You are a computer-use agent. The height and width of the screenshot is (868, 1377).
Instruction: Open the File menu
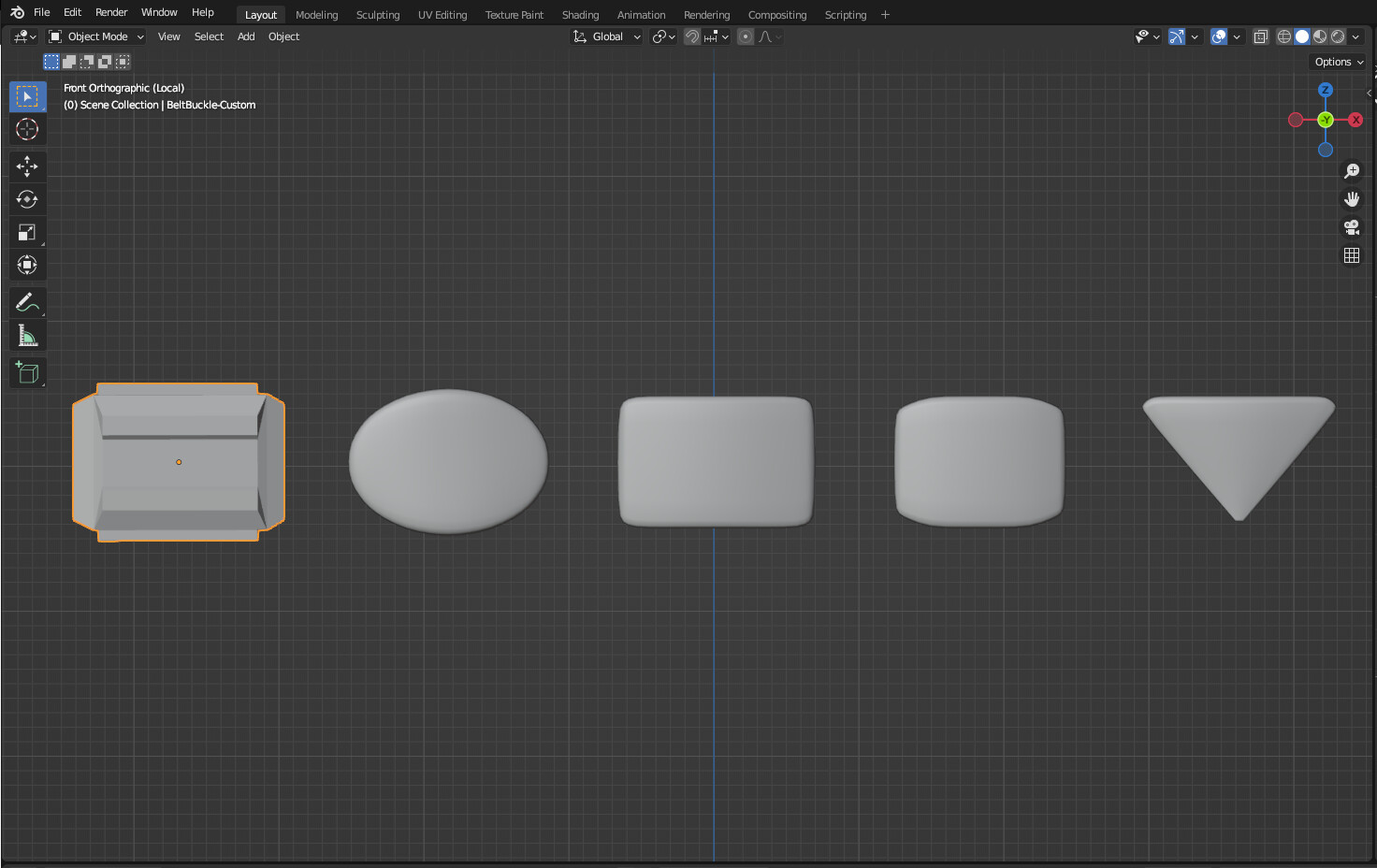pyautogui.click(x=42, y=12)
